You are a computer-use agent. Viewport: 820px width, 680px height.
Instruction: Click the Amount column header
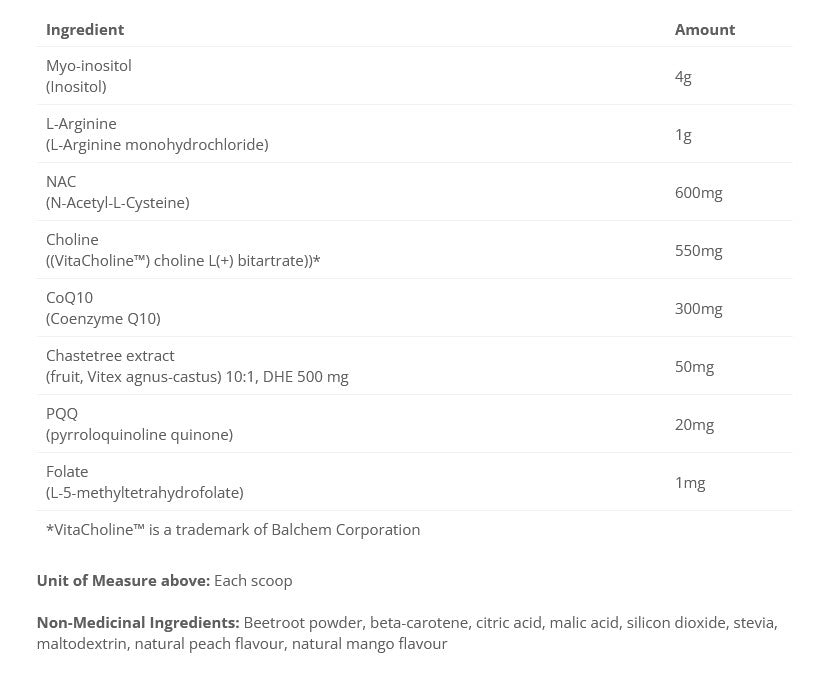[x=704, y=30]
